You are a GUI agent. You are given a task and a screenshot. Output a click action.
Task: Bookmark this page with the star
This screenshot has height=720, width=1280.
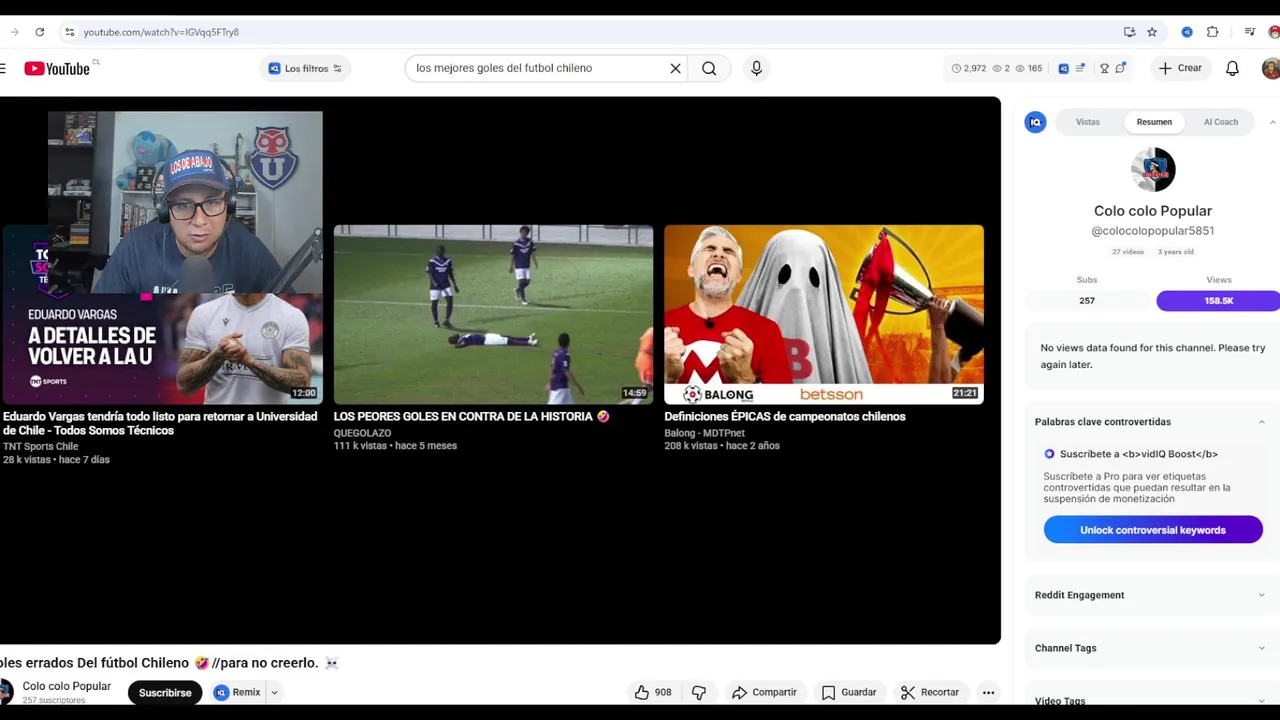tap(1152, 32)
